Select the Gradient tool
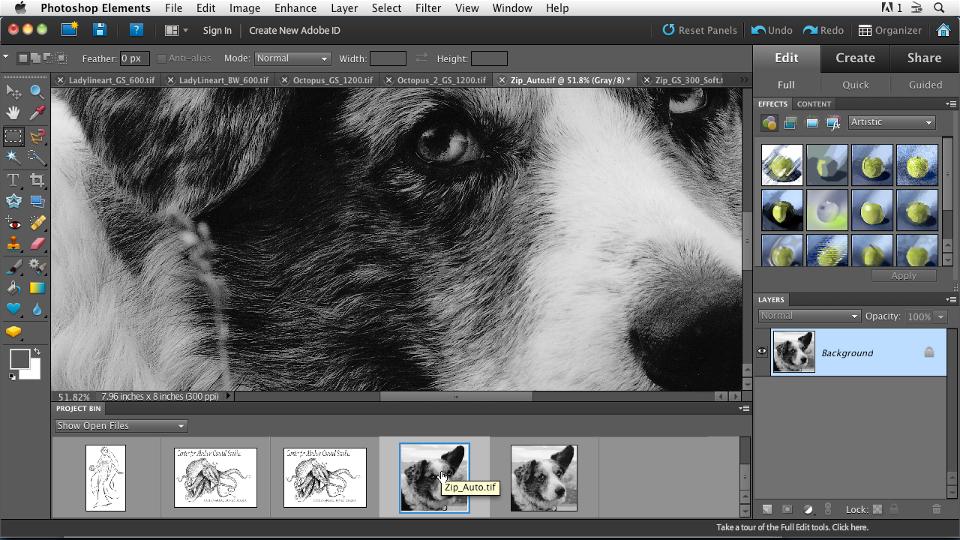This screenshot has height=540, width=960. pos(37,288)
